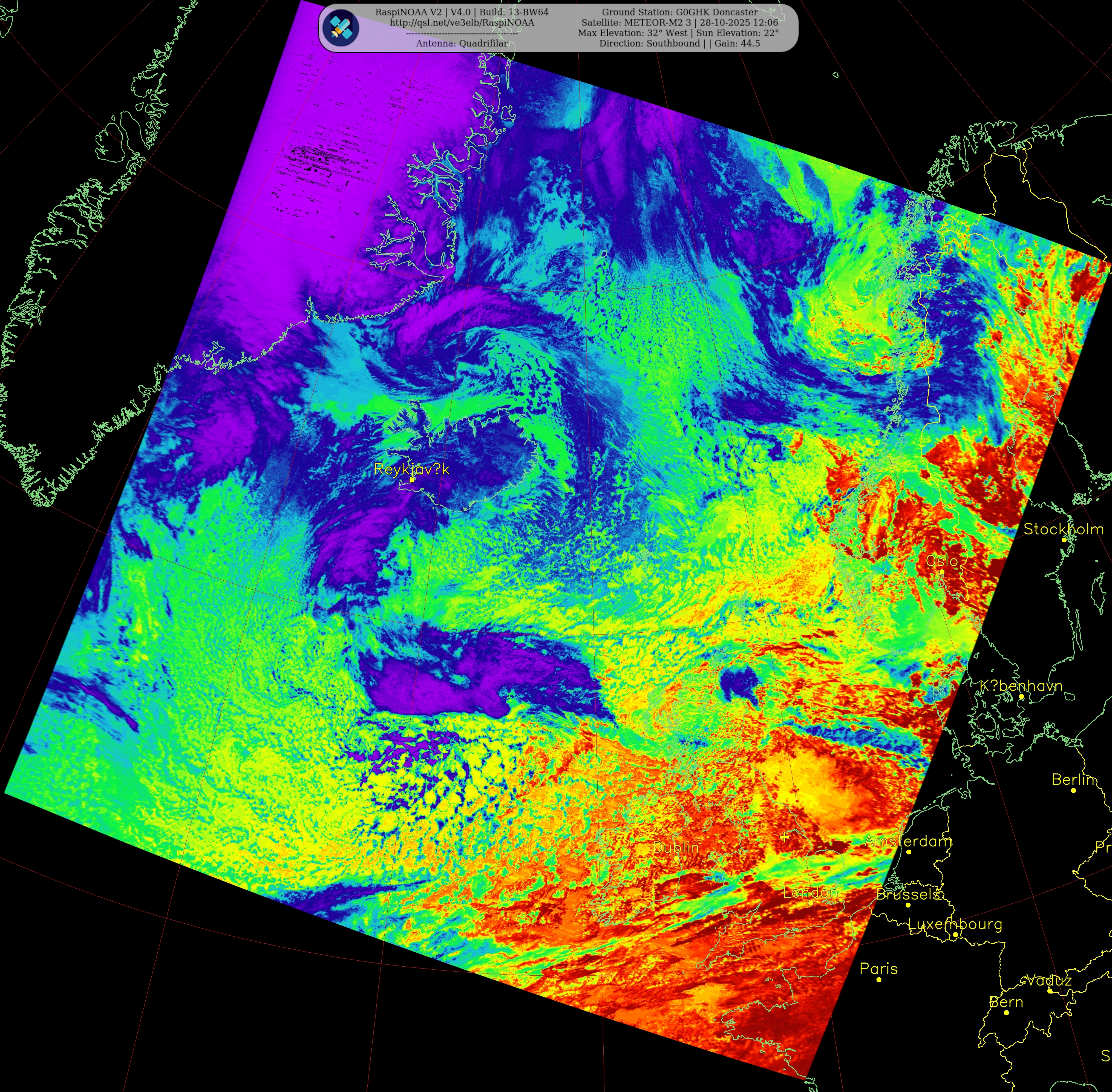Click the Dublin city marker dot

pos(677,858)
